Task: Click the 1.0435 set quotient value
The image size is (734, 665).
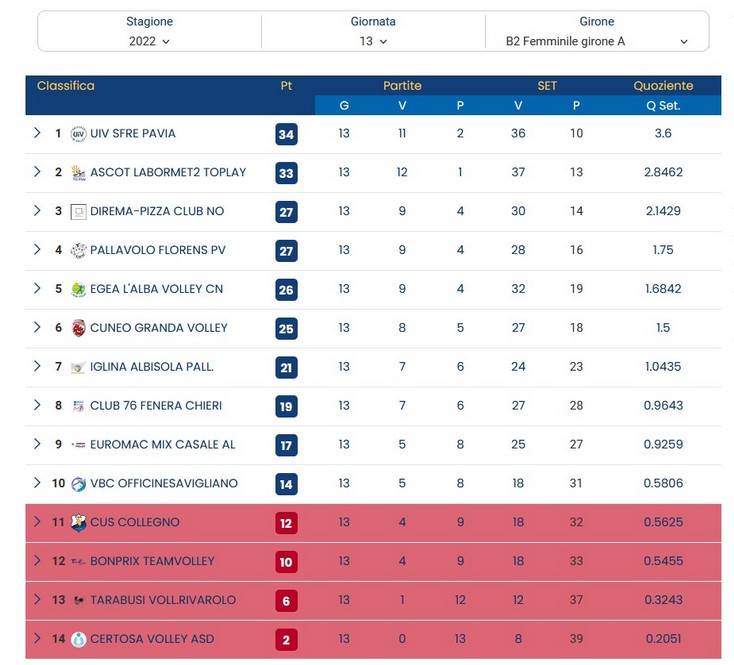Action: click(663, 366)
